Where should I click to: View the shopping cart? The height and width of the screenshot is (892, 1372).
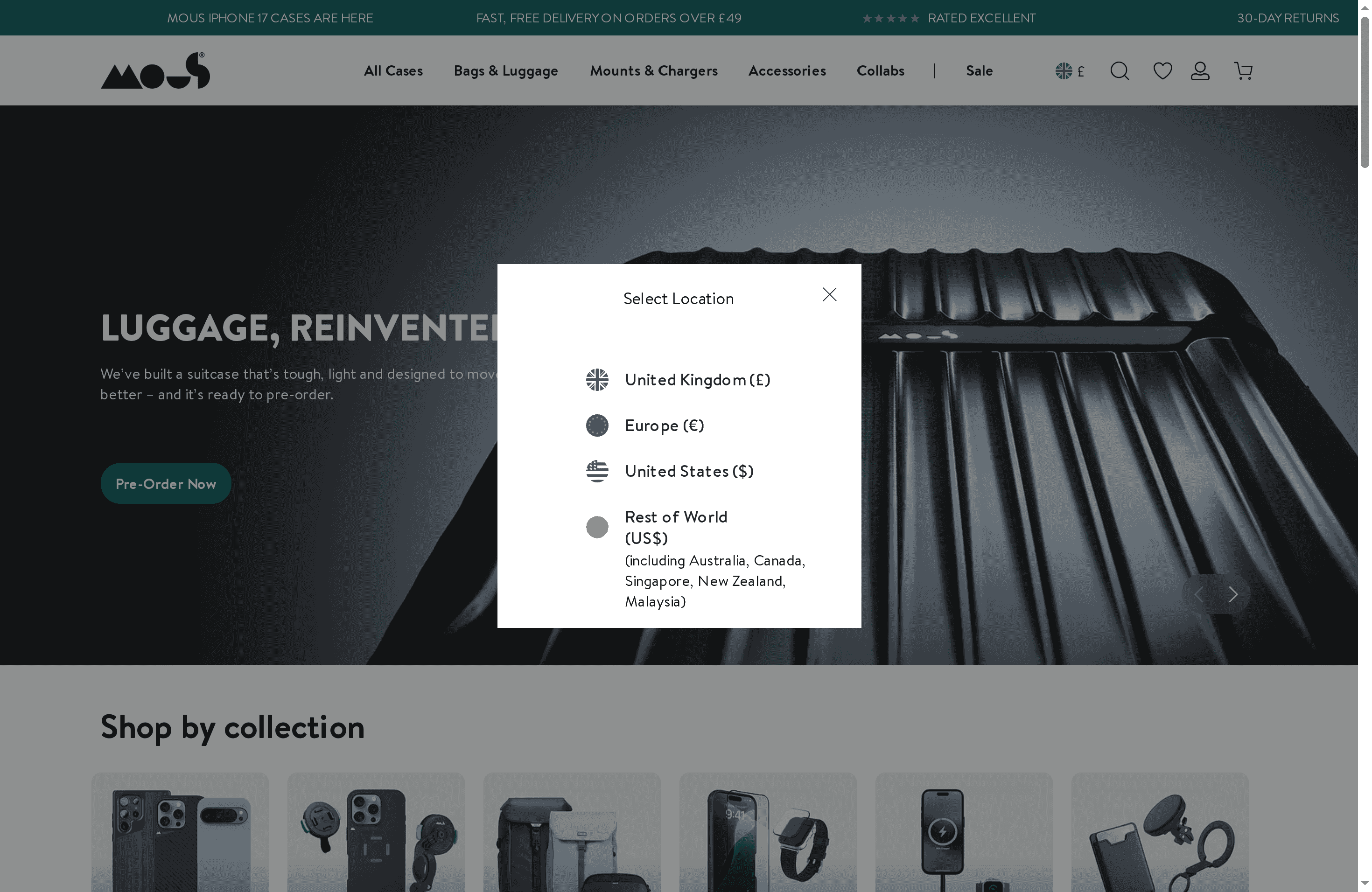point(1243,70)
